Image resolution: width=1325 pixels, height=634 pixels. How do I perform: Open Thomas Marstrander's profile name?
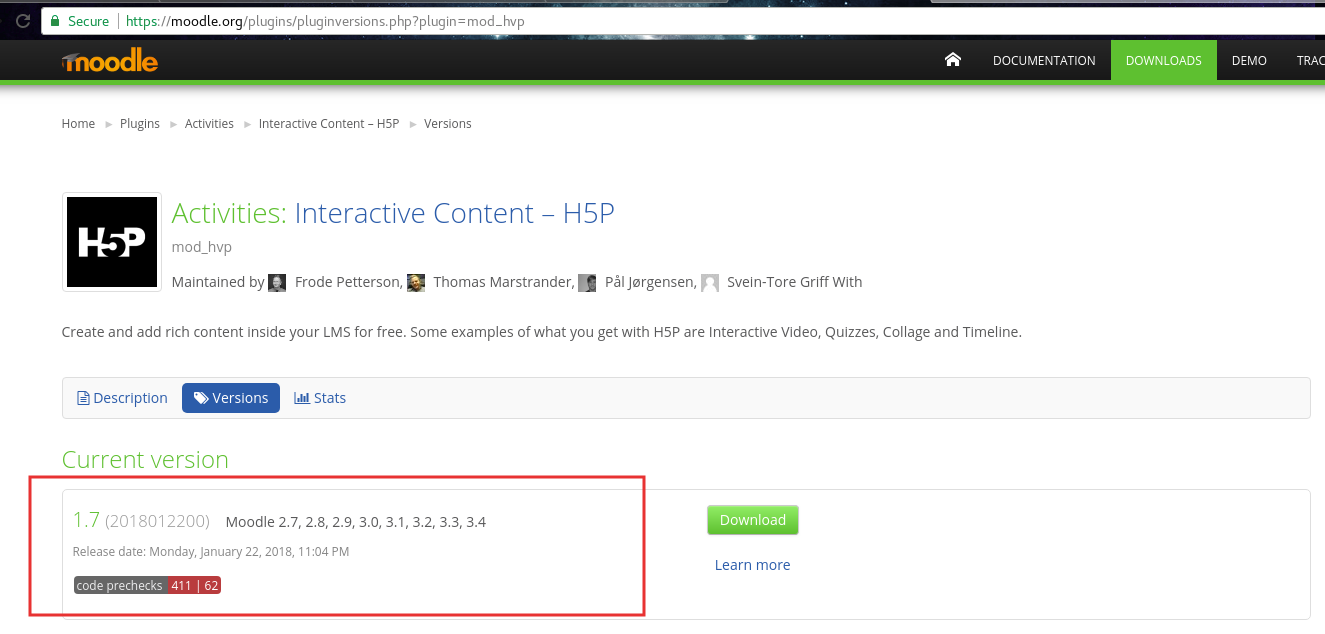coord(503,282)
